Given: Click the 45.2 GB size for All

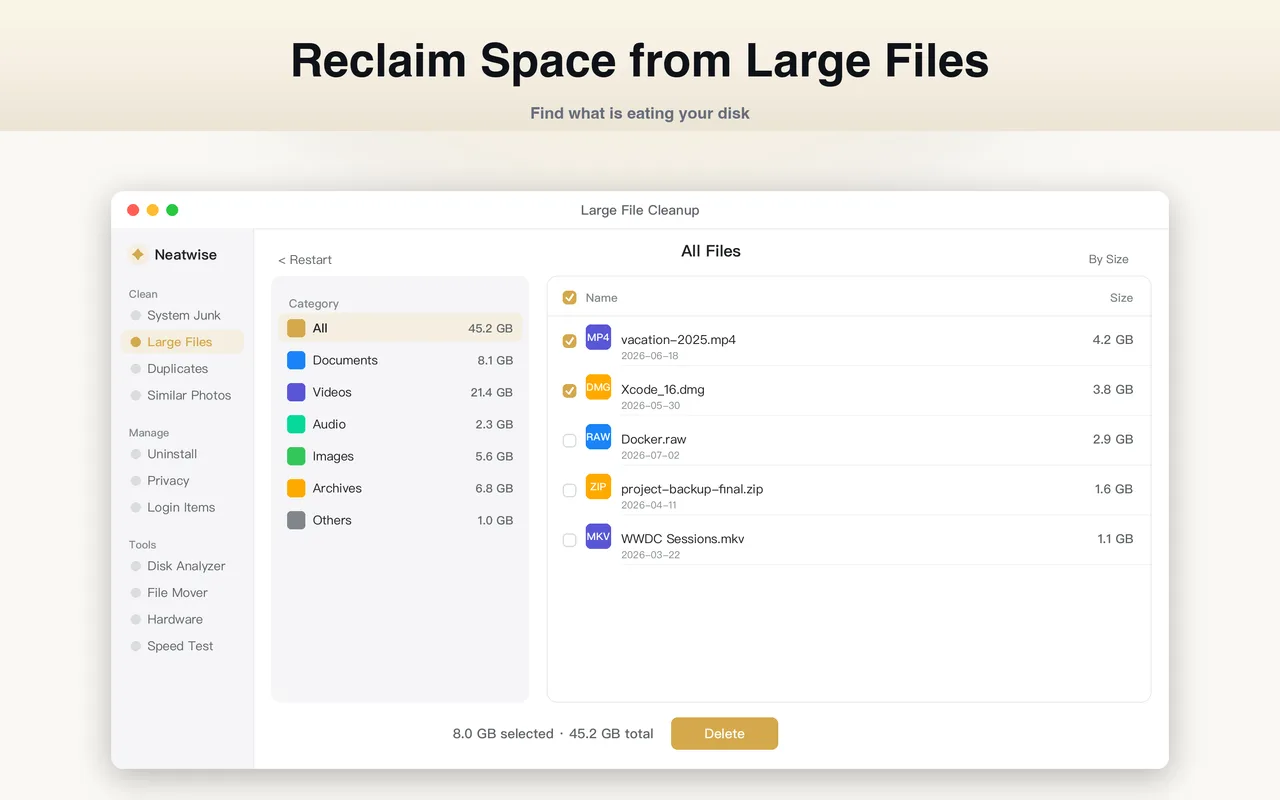Looking at the screenshot, I should [x=490, y=328].
